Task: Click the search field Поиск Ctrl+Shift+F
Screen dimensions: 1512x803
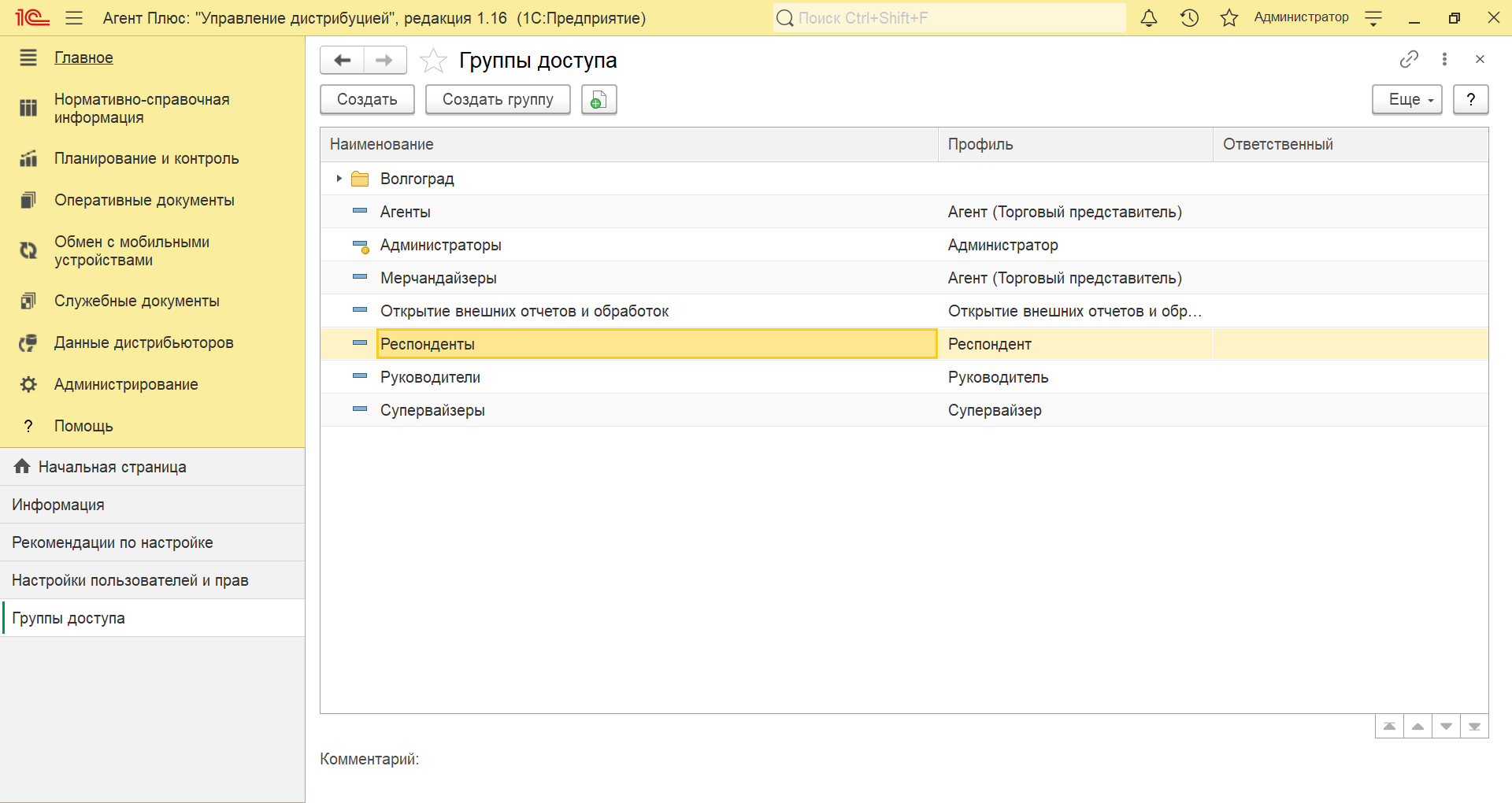Action: pyautogui.click(x=949, y=17)
